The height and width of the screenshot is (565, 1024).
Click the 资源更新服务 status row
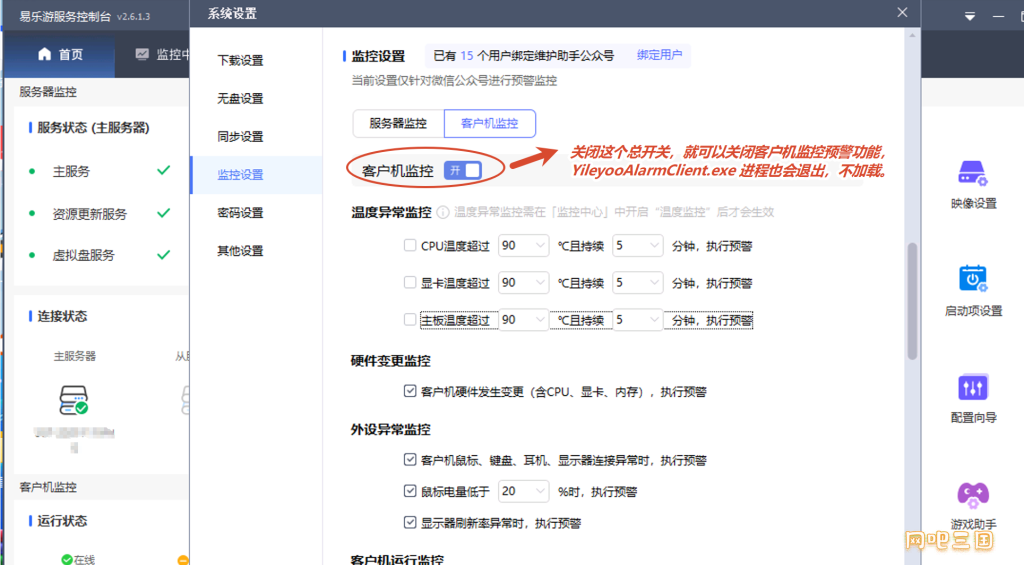coord(101,214)
